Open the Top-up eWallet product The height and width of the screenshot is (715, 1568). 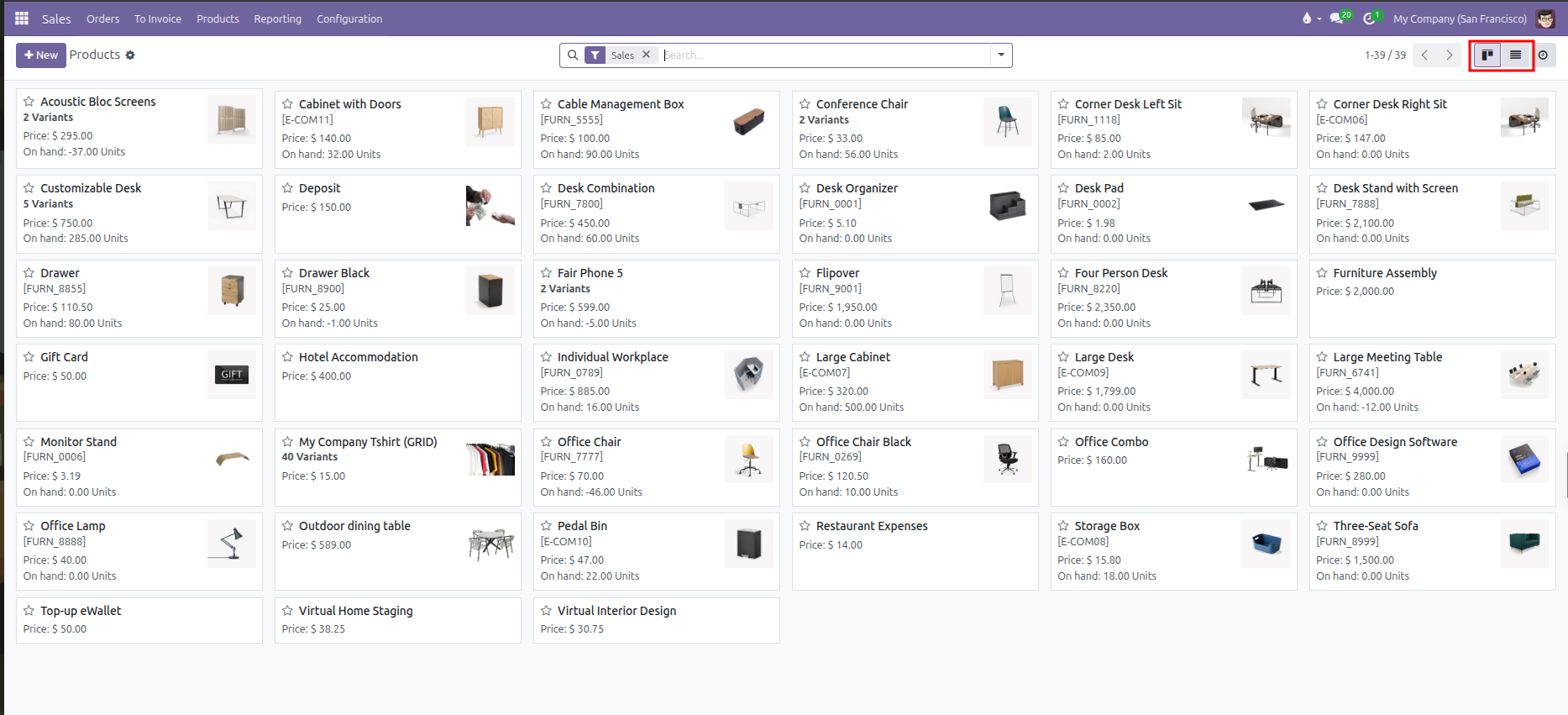click(x=139, y=620)
